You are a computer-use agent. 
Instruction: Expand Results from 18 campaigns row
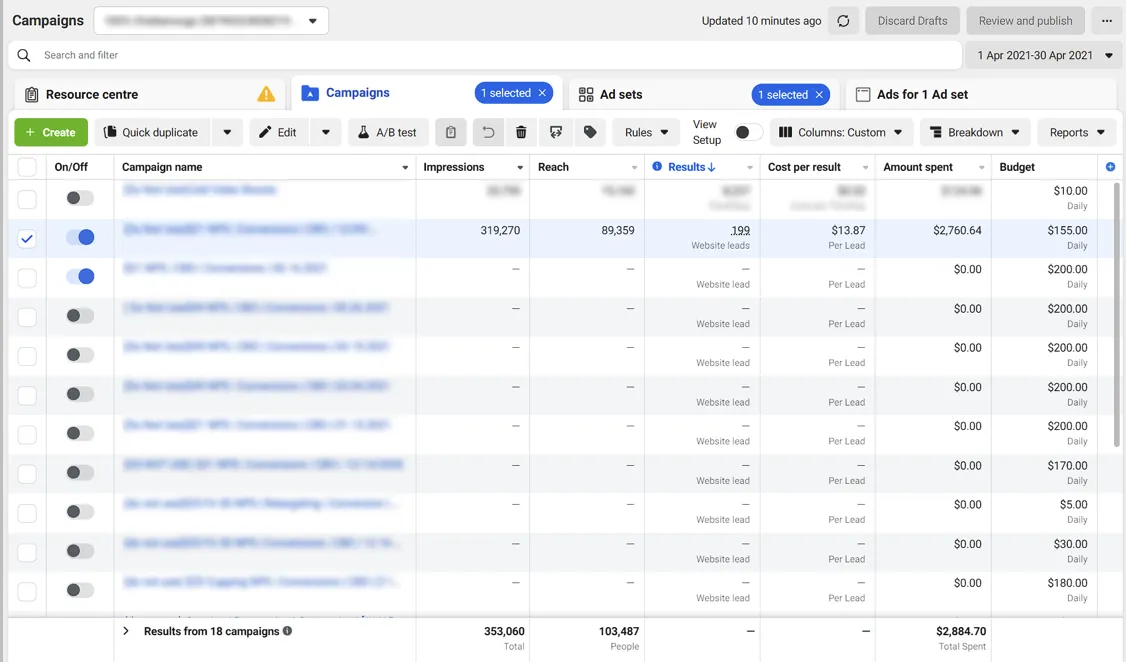click(126, 631)
